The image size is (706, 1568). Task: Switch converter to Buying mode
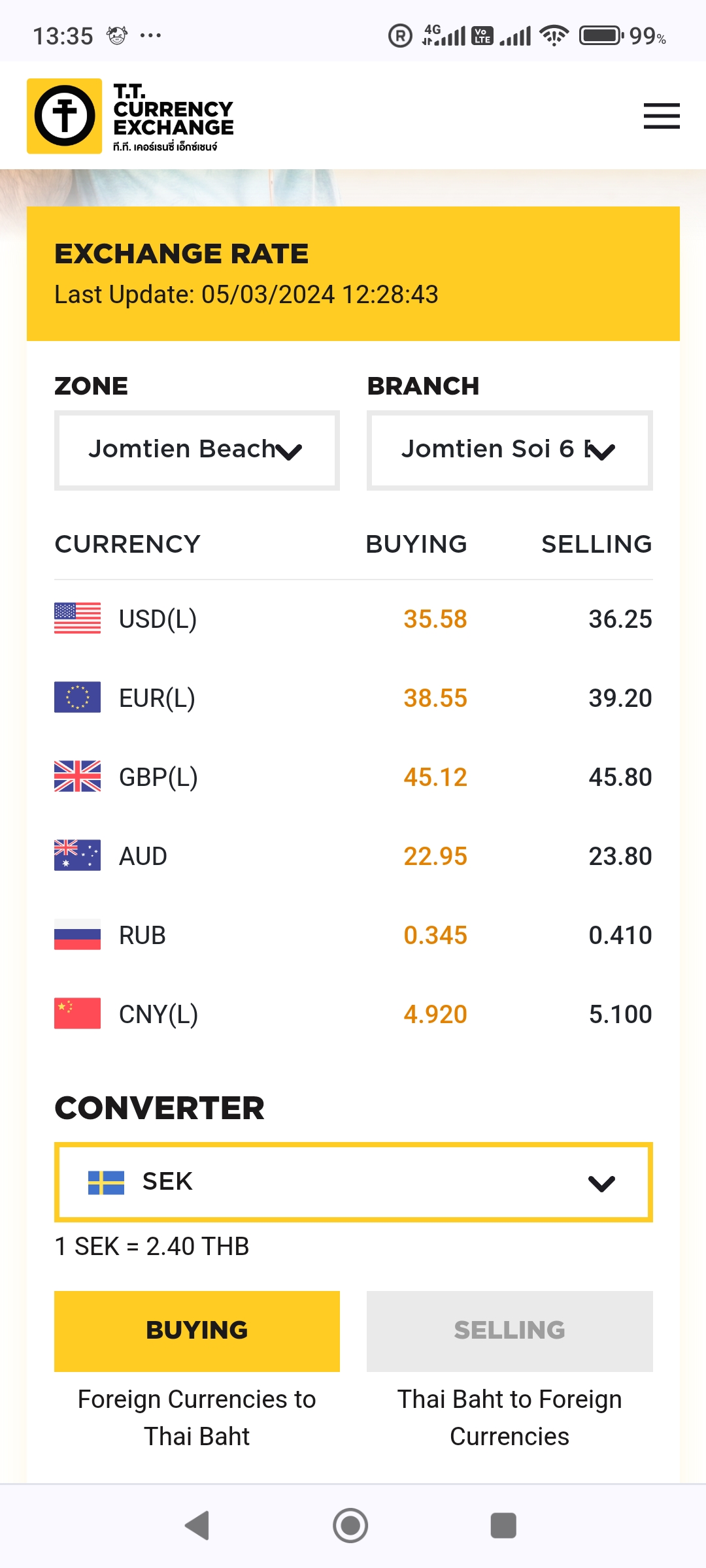197,1330
